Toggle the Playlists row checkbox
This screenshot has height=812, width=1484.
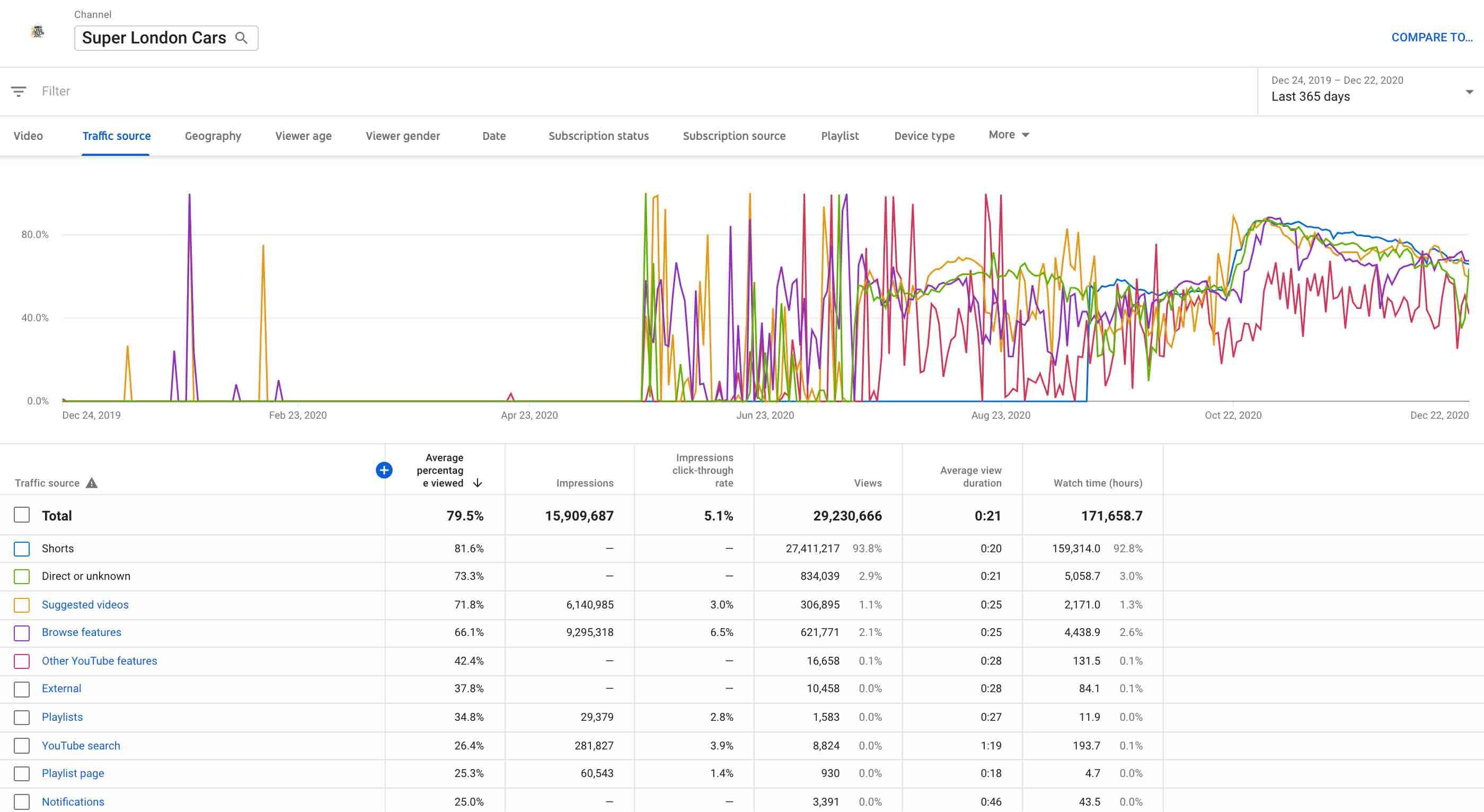point(22,718)
